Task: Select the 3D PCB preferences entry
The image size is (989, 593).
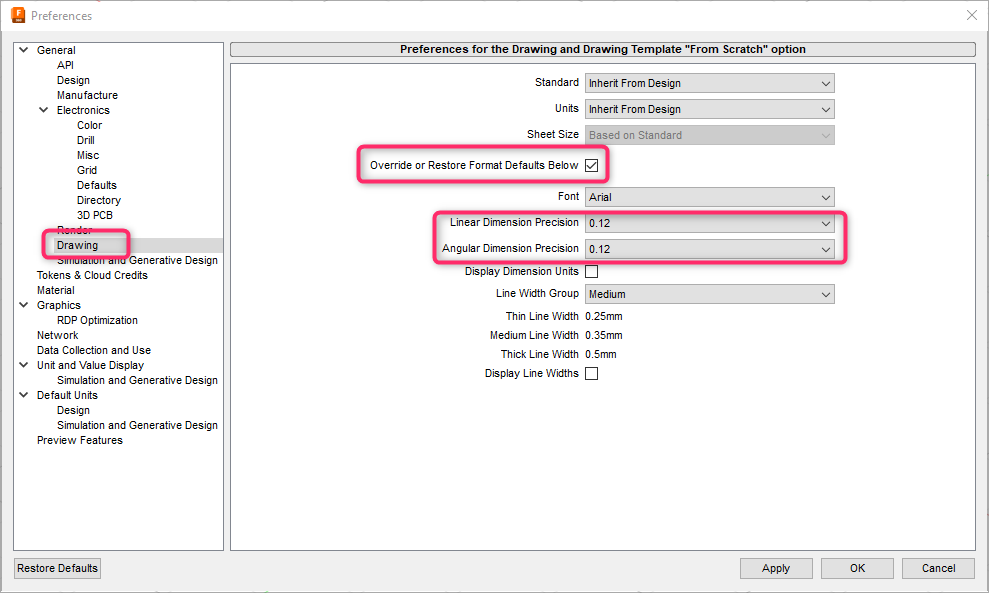Action: pyautogui.click(x=94, y=214)
